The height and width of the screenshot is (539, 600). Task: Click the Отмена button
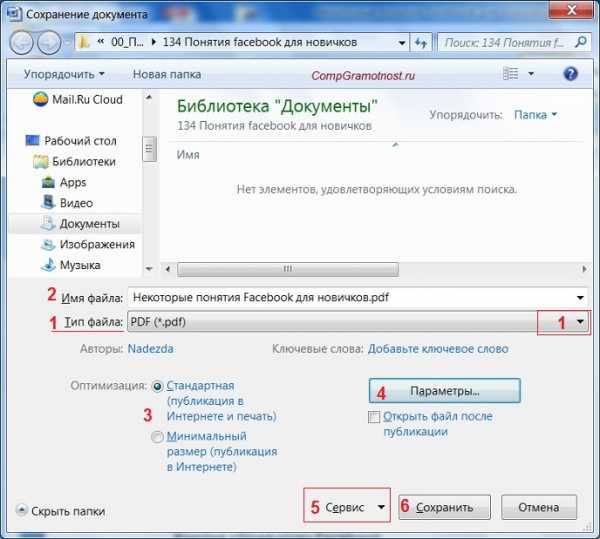click(539, 507)
